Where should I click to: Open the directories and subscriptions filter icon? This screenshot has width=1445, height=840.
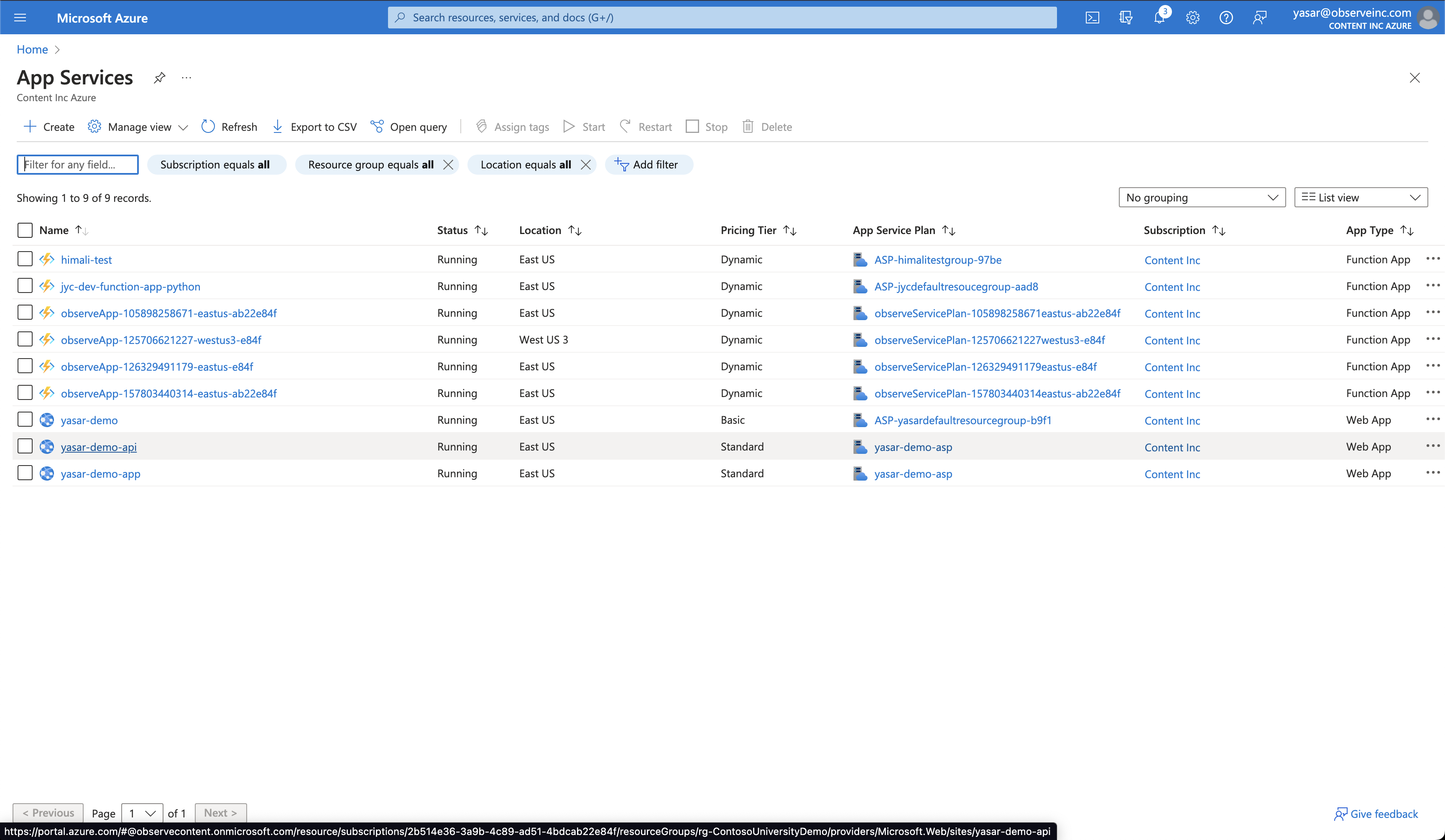pos(1126,18)
